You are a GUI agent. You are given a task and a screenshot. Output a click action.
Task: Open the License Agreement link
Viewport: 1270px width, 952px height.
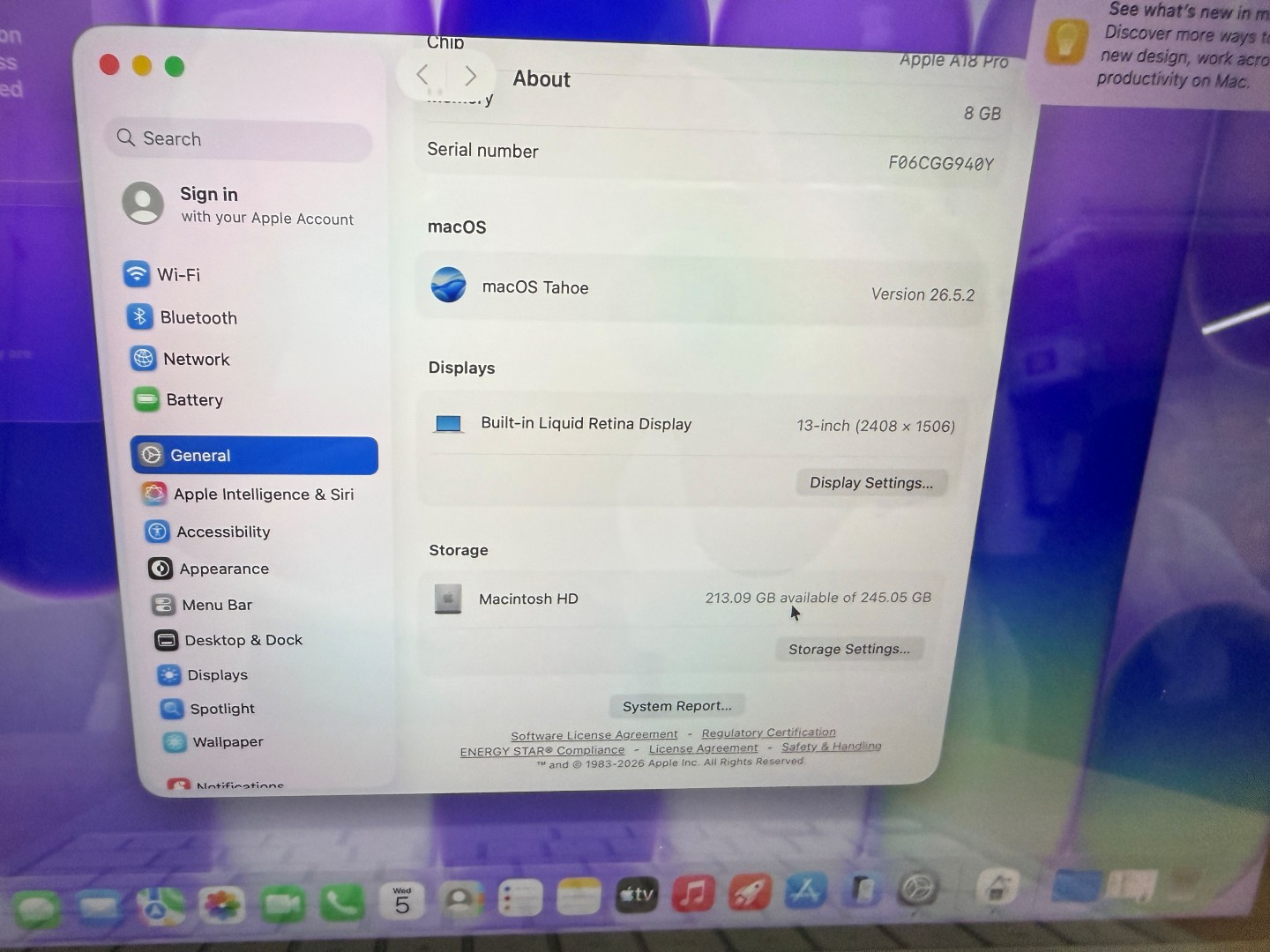(704, 748)
